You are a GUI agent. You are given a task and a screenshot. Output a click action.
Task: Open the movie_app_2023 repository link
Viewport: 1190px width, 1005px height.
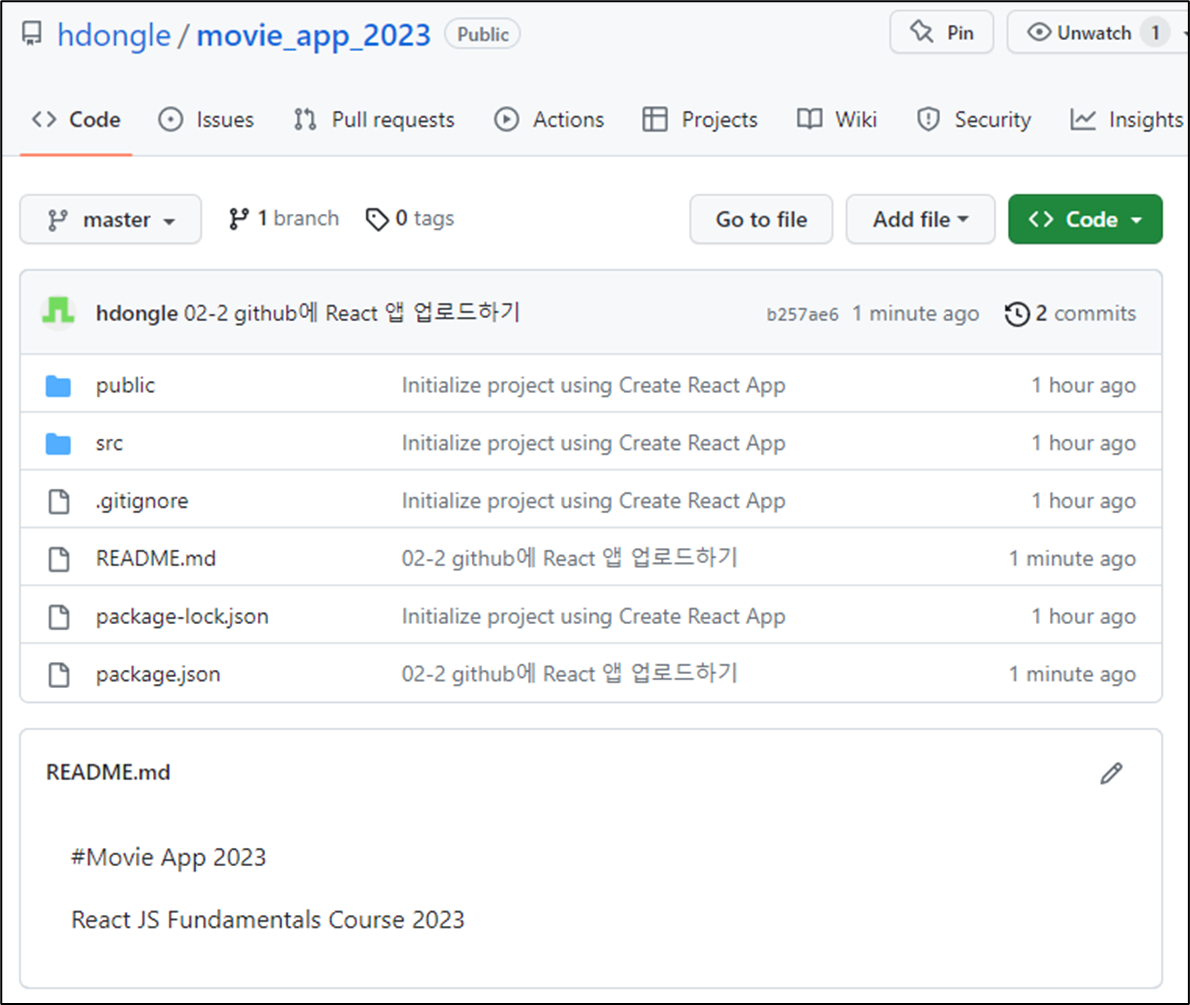coord(313,35)
